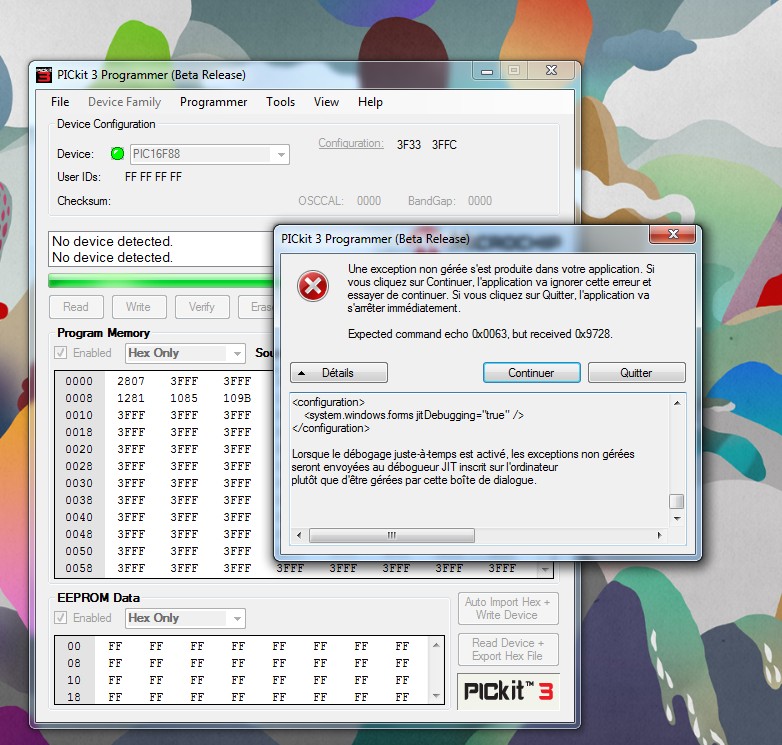Viewport: 782px width, 745px height.
Task: Click scroll down arrow in details pane
Action: point(677,519)
